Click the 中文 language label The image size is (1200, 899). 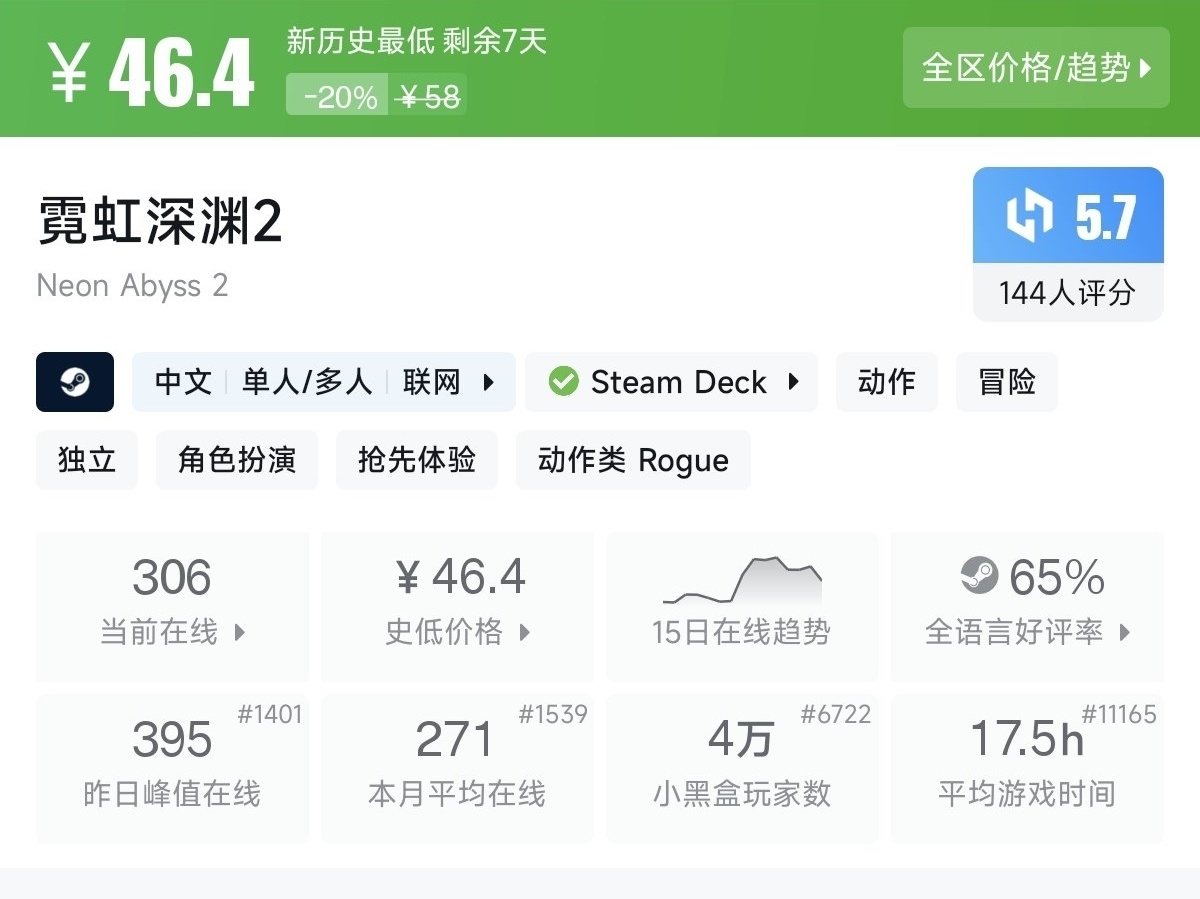click(x=183, y=382)
